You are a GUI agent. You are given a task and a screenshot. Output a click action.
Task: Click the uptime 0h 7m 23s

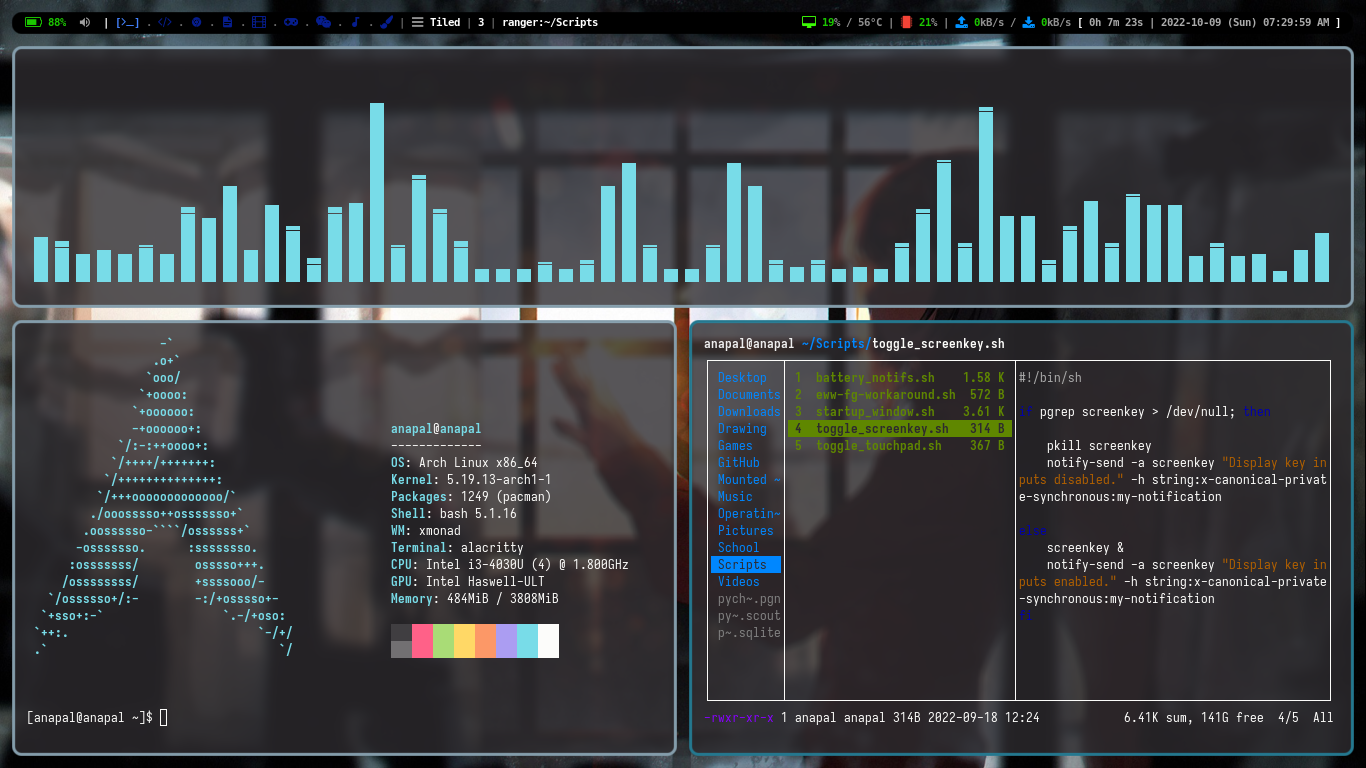[x=1115, y=22]
